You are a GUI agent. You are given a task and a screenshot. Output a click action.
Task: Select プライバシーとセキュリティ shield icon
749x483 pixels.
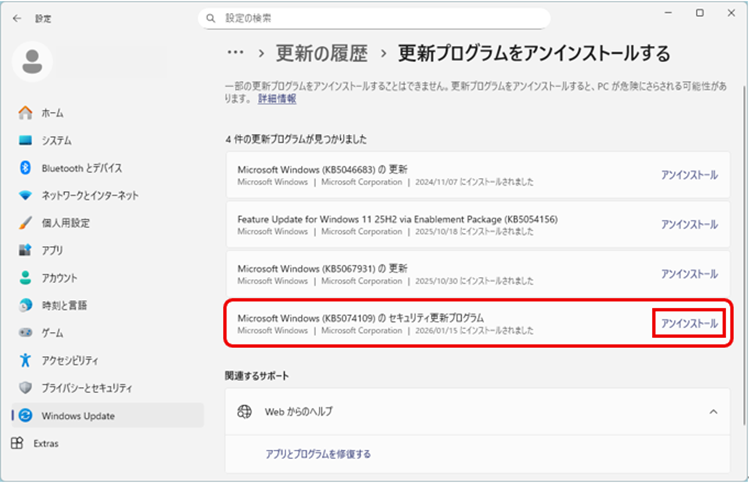tap(26, 388)
